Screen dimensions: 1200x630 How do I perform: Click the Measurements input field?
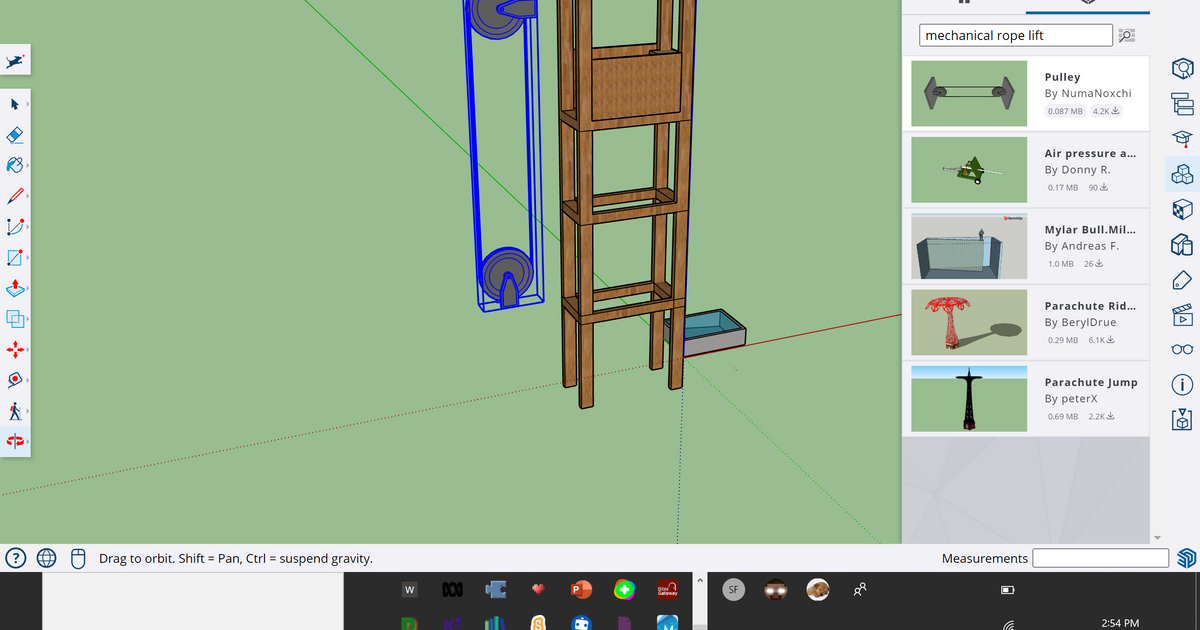tap(1100, 558)
